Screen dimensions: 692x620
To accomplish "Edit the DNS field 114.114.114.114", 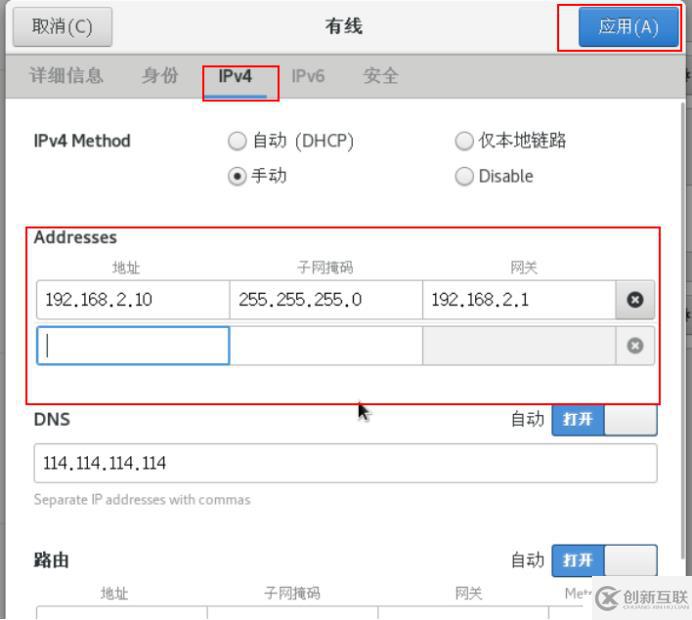I will [346, 463].
